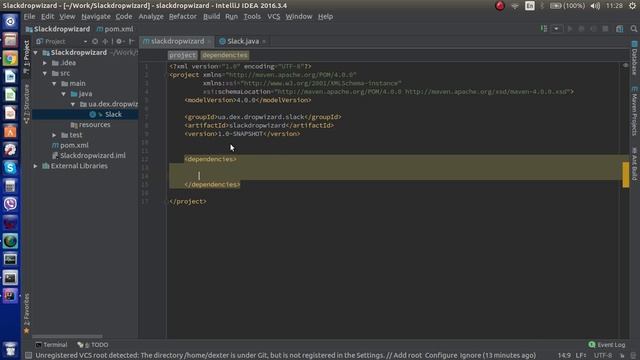Click the LF line separator selector

click(580, 356)
